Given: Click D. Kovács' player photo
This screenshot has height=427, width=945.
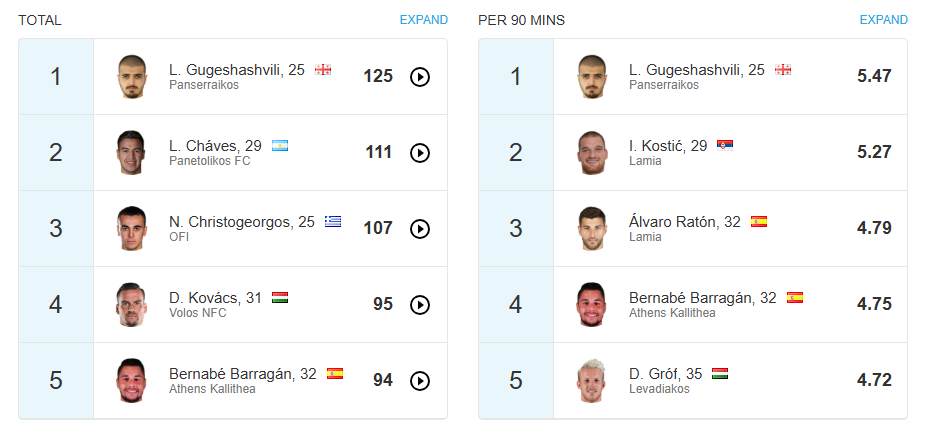Looking at the screenshot, I should click(x=130, y=304).
